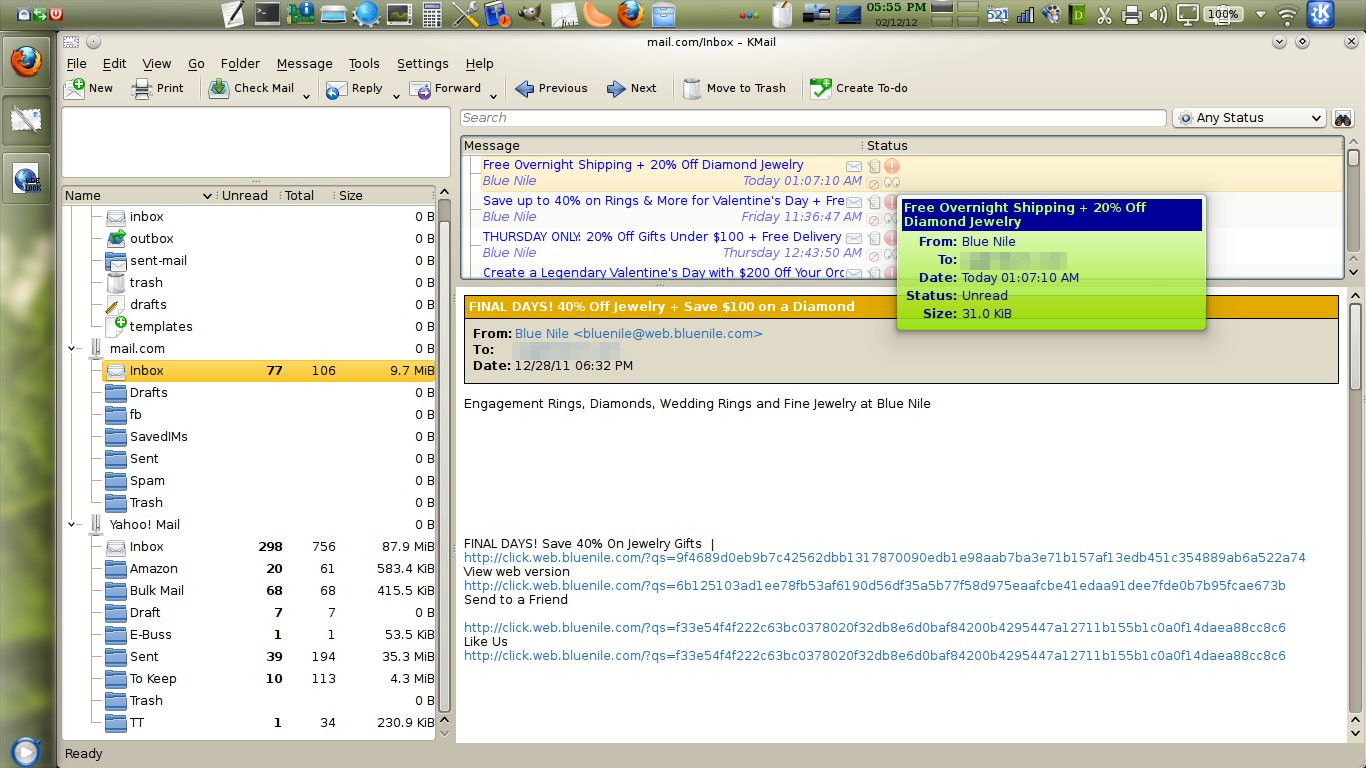Click the Print toolbar icon

pyautogui.click(x=142, y=88)
